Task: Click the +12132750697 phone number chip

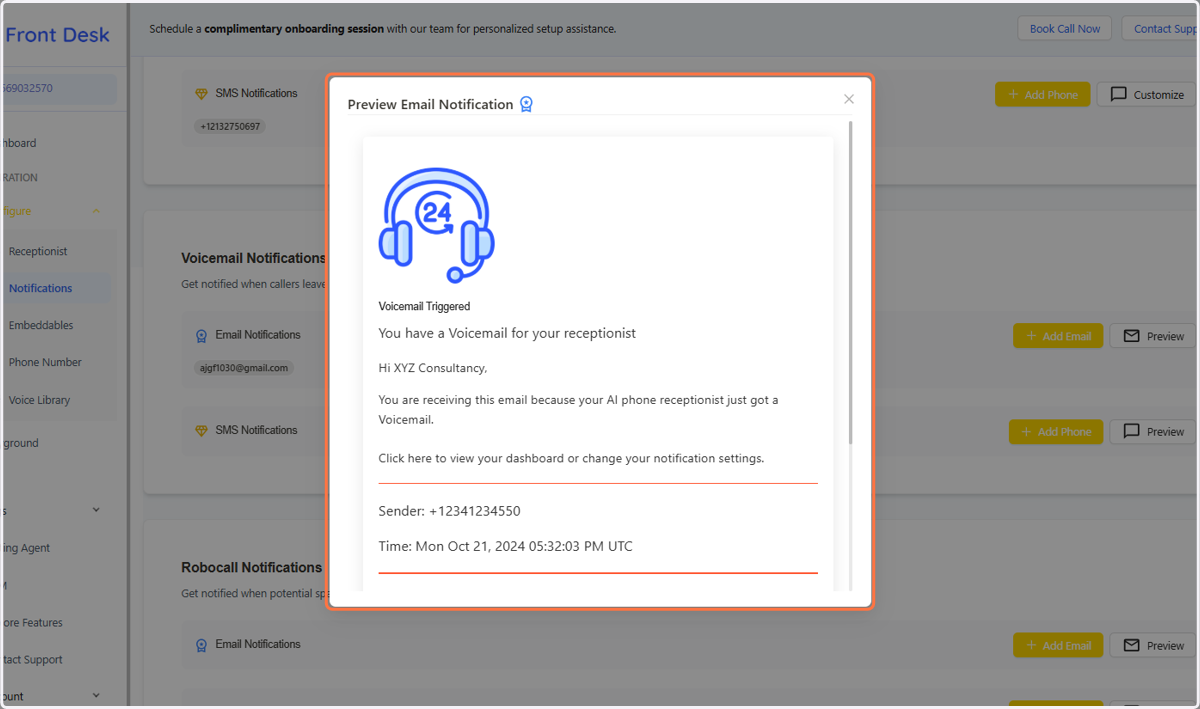Action: pos(230,127)
